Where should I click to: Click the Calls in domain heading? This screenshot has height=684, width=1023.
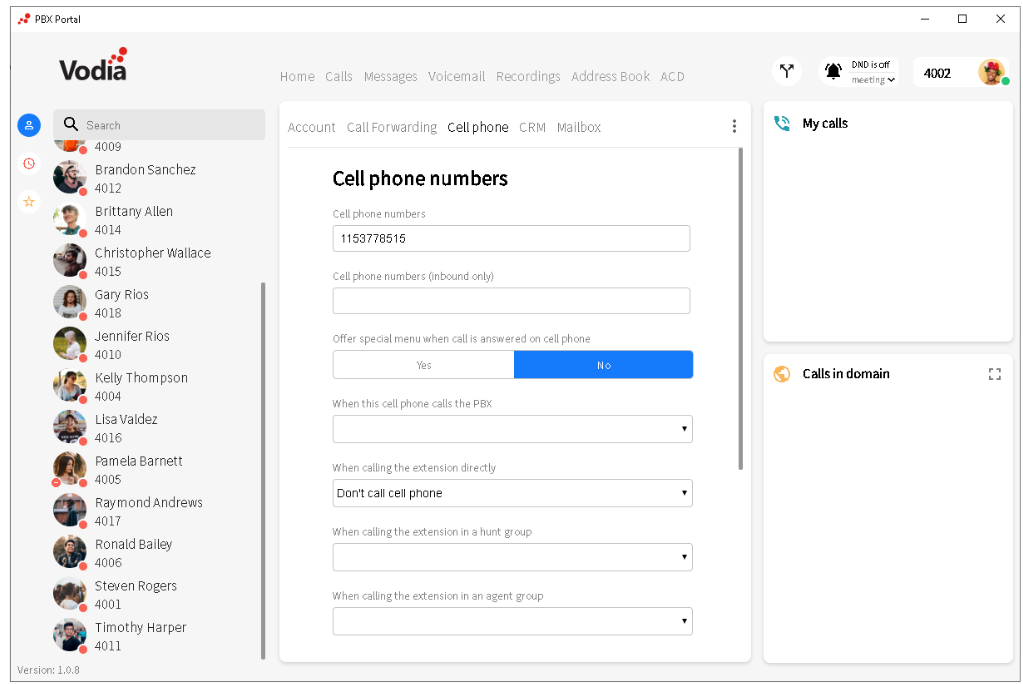(x=846, y=374)
